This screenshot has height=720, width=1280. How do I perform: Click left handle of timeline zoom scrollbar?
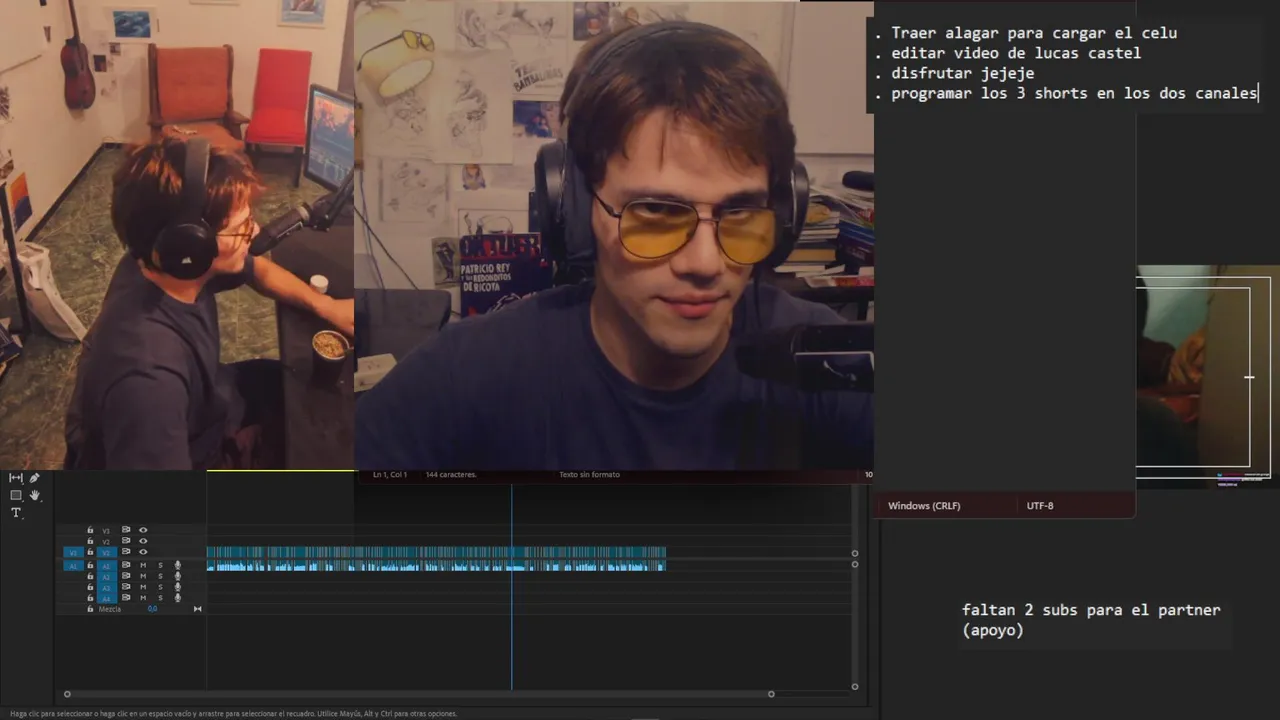click(x=67, y=694)
